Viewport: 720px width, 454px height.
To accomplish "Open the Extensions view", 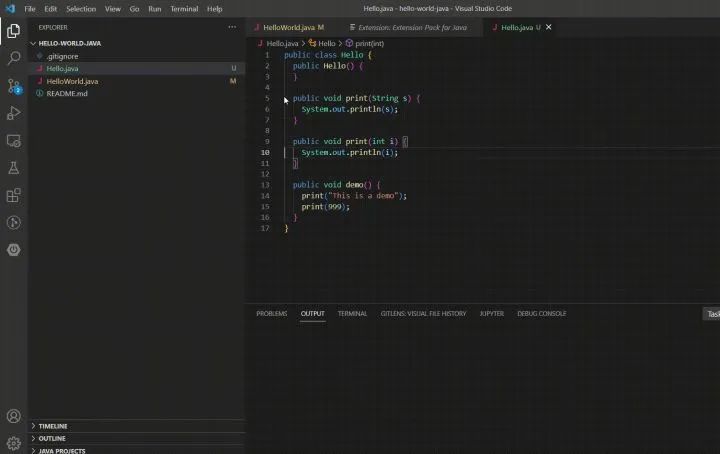I will [14, 195].
